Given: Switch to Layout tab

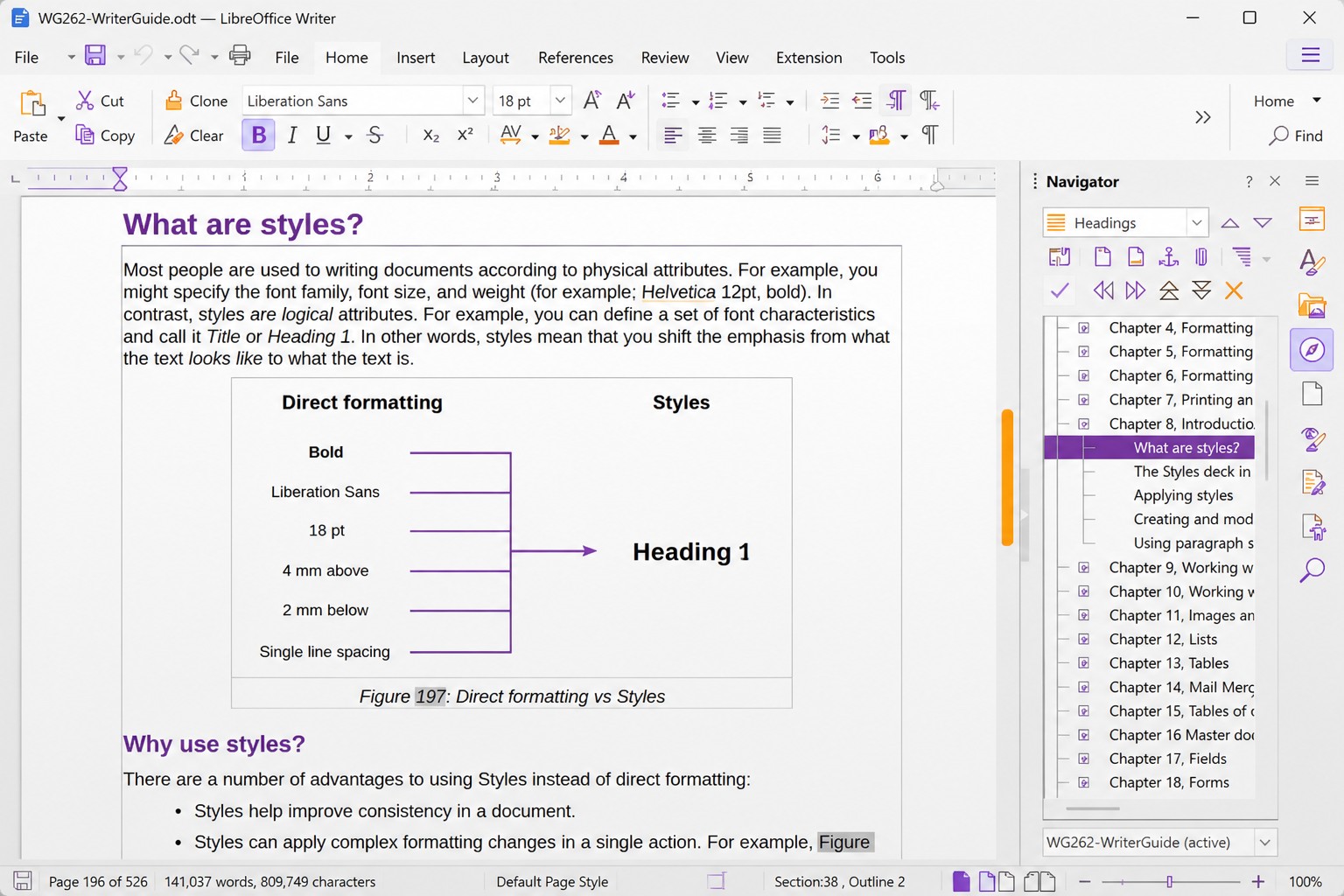Looking at the screenshot, I should (x=486, y=57).
